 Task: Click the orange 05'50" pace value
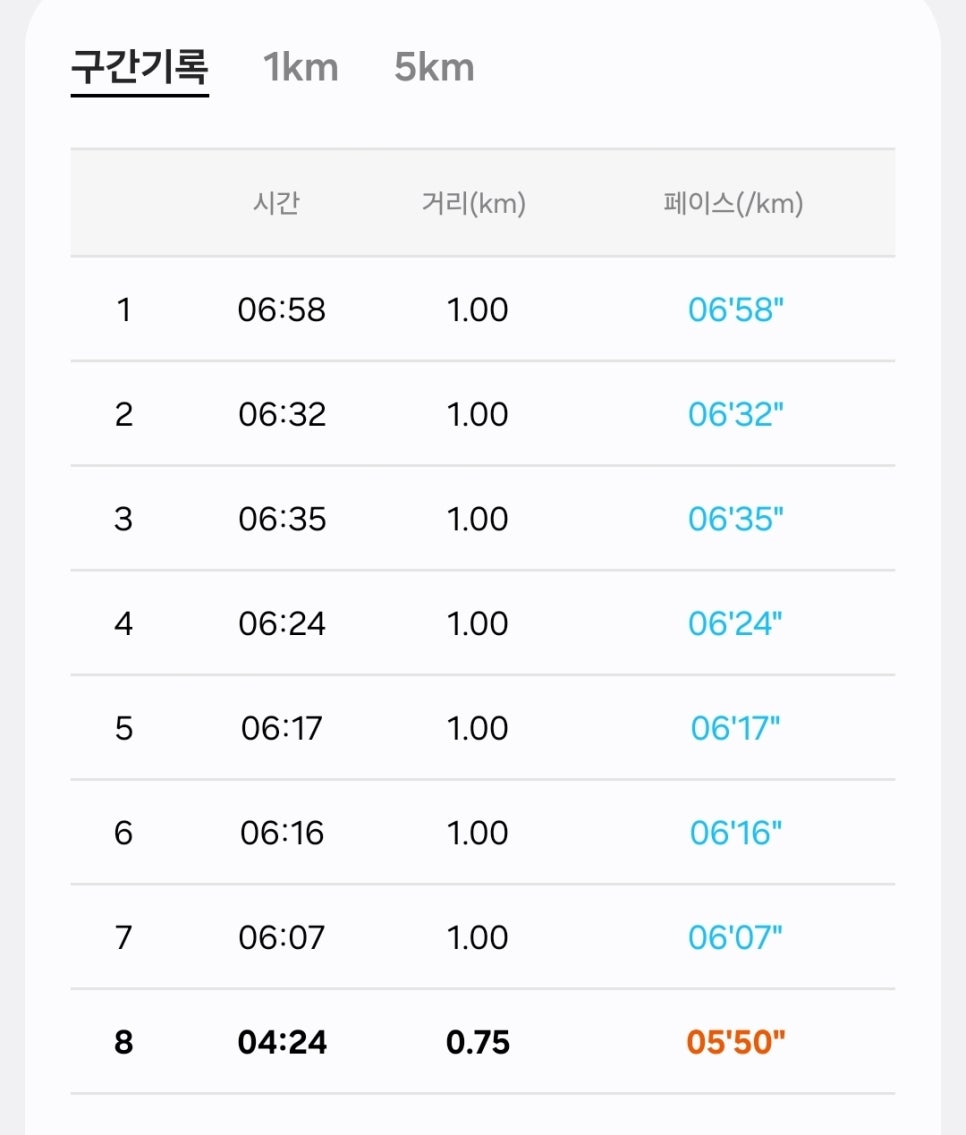coord(735,1042)
